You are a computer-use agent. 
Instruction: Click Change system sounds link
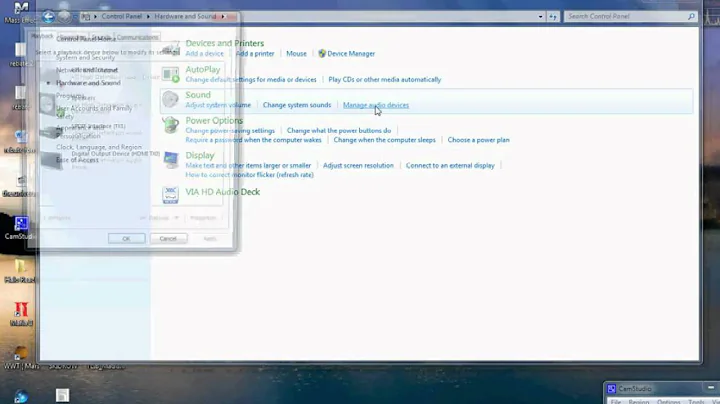[297, 105]
